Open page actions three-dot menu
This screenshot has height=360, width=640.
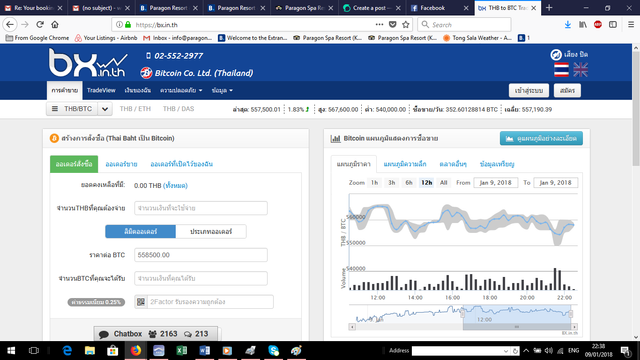379,24
